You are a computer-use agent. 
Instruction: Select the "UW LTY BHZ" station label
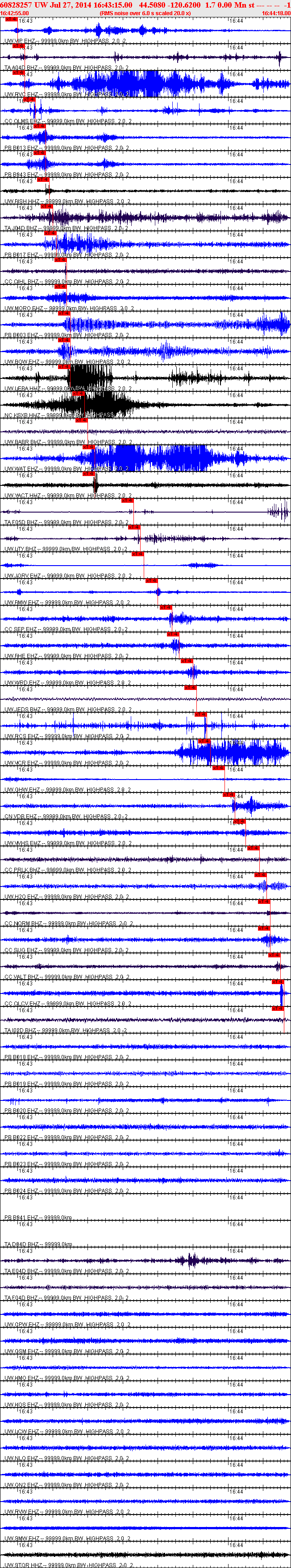pos(21,549)
